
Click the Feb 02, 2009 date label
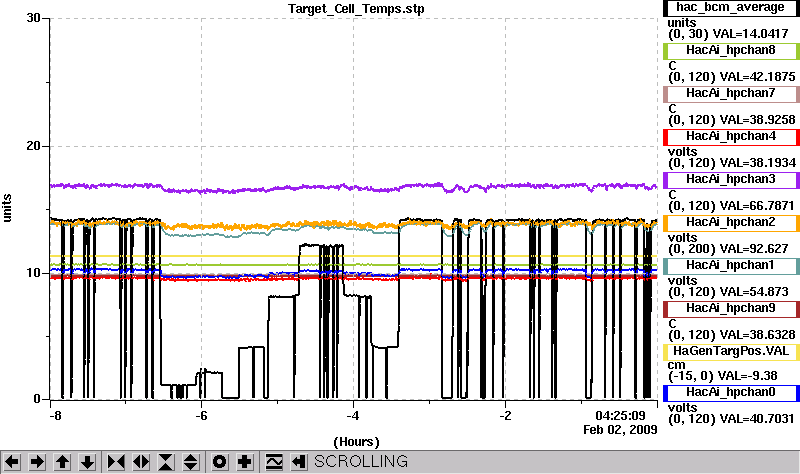click(620, 430)
